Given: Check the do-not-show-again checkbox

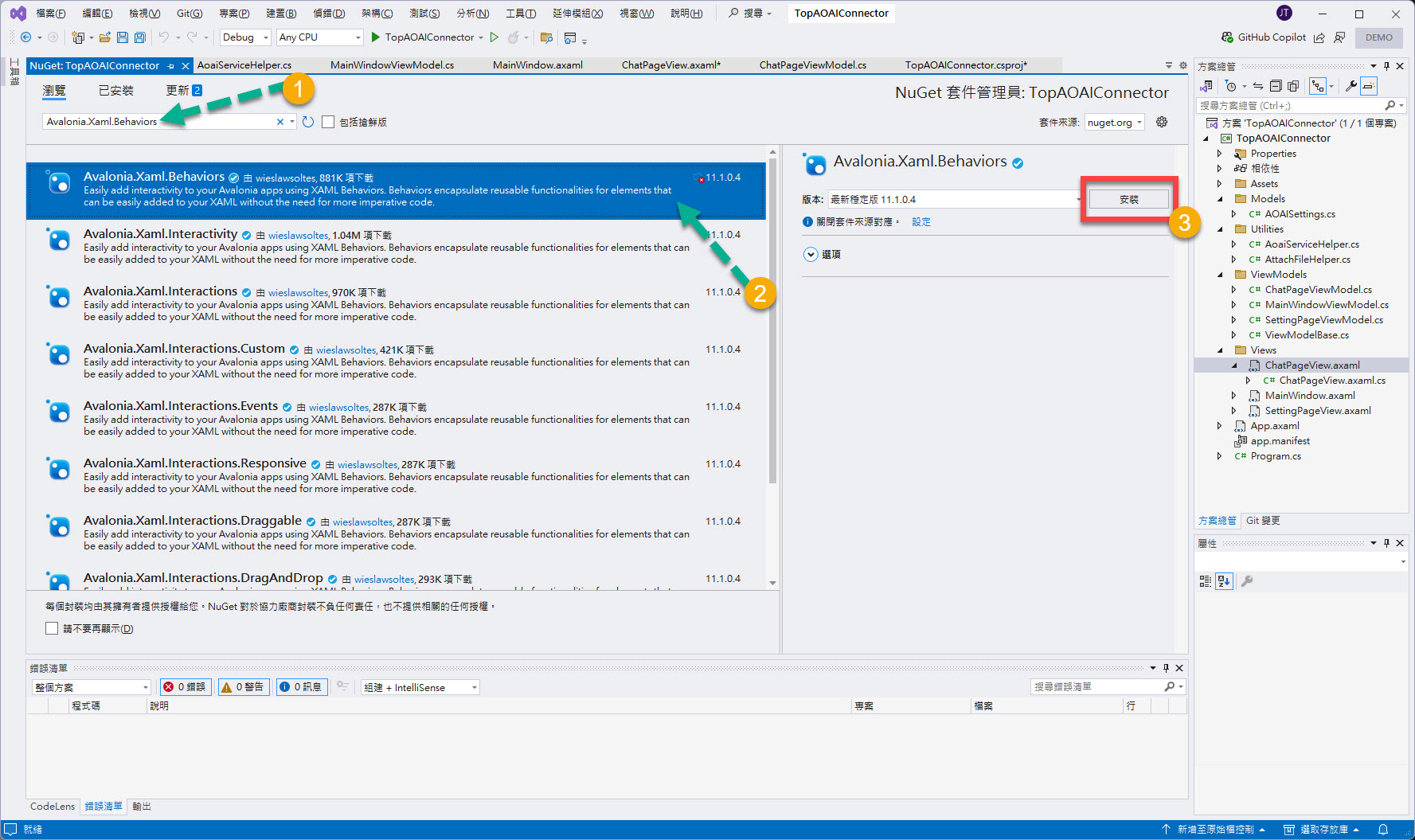Looking at the screenshot, I should coord(52,628).
